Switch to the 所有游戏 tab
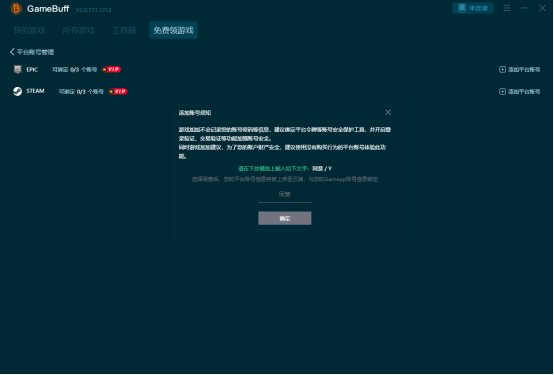This screenshot has width=554, height=375. pos(78,30)
